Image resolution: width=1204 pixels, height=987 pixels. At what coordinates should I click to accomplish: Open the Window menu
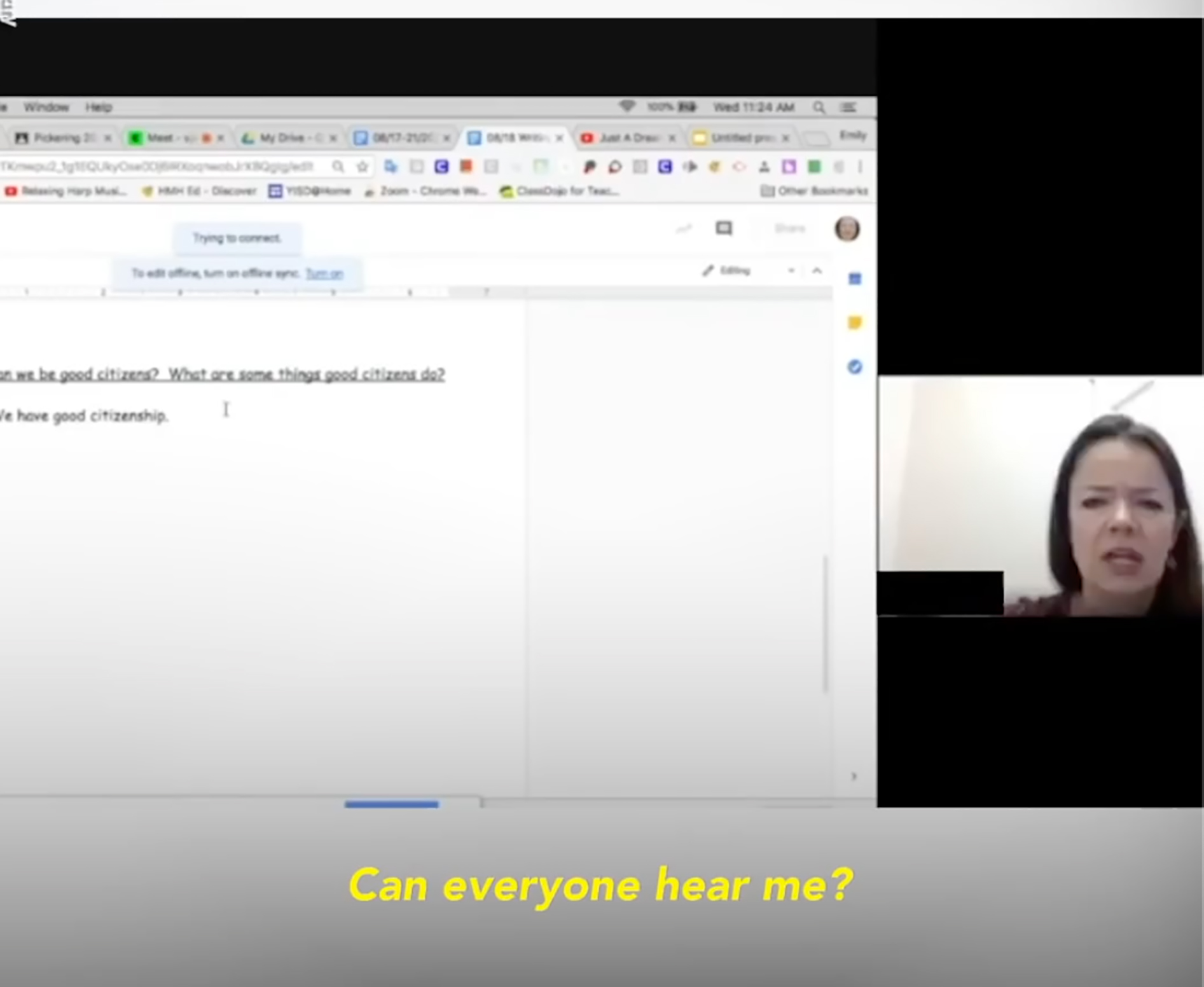(x=46, y=107)
